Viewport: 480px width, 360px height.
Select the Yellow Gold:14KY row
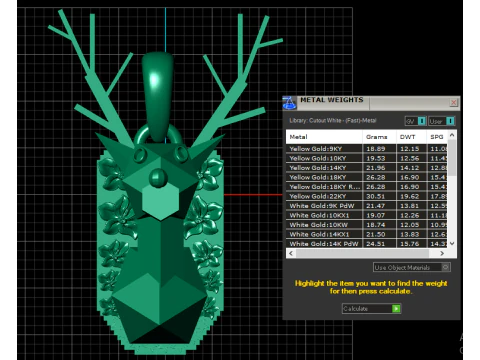tap(367, 168)
